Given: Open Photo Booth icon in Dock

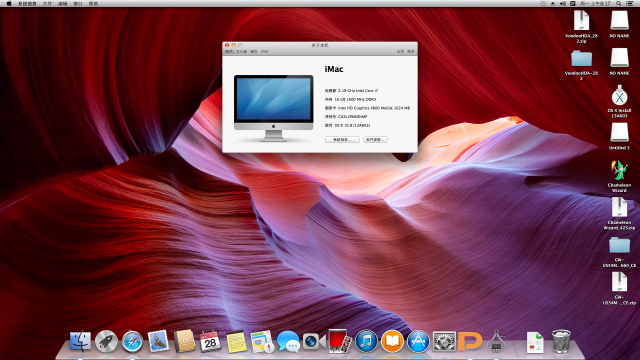Looking at the screenshot, I should (340, 341).
